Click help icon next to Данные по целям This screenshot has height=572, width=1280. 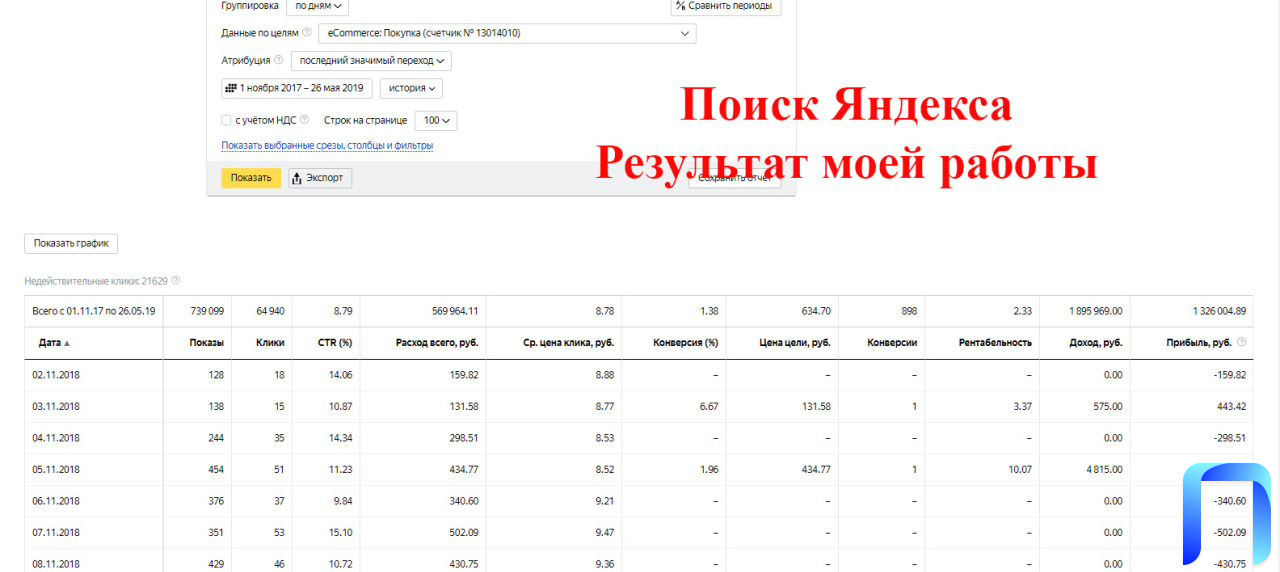(306, 33)
